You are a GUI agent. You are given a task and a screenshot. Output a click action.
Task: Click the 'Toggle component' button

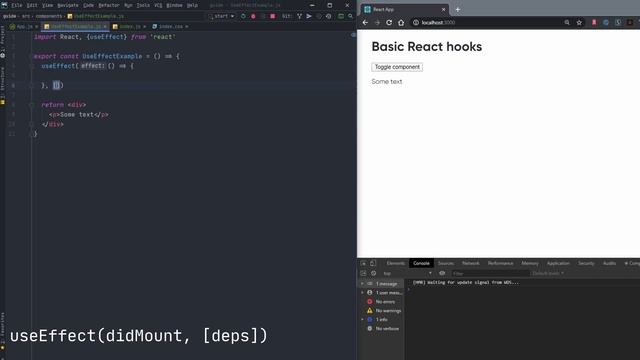[397, 67]
